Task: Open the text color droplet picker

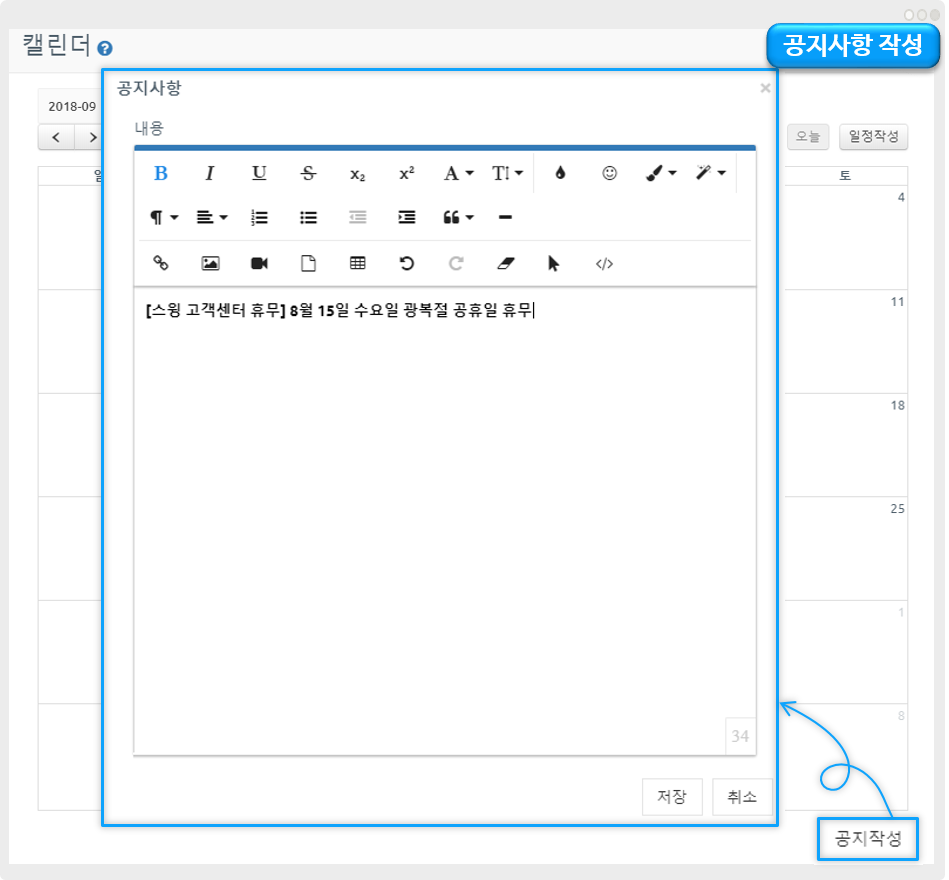Action: coord(560,173)
